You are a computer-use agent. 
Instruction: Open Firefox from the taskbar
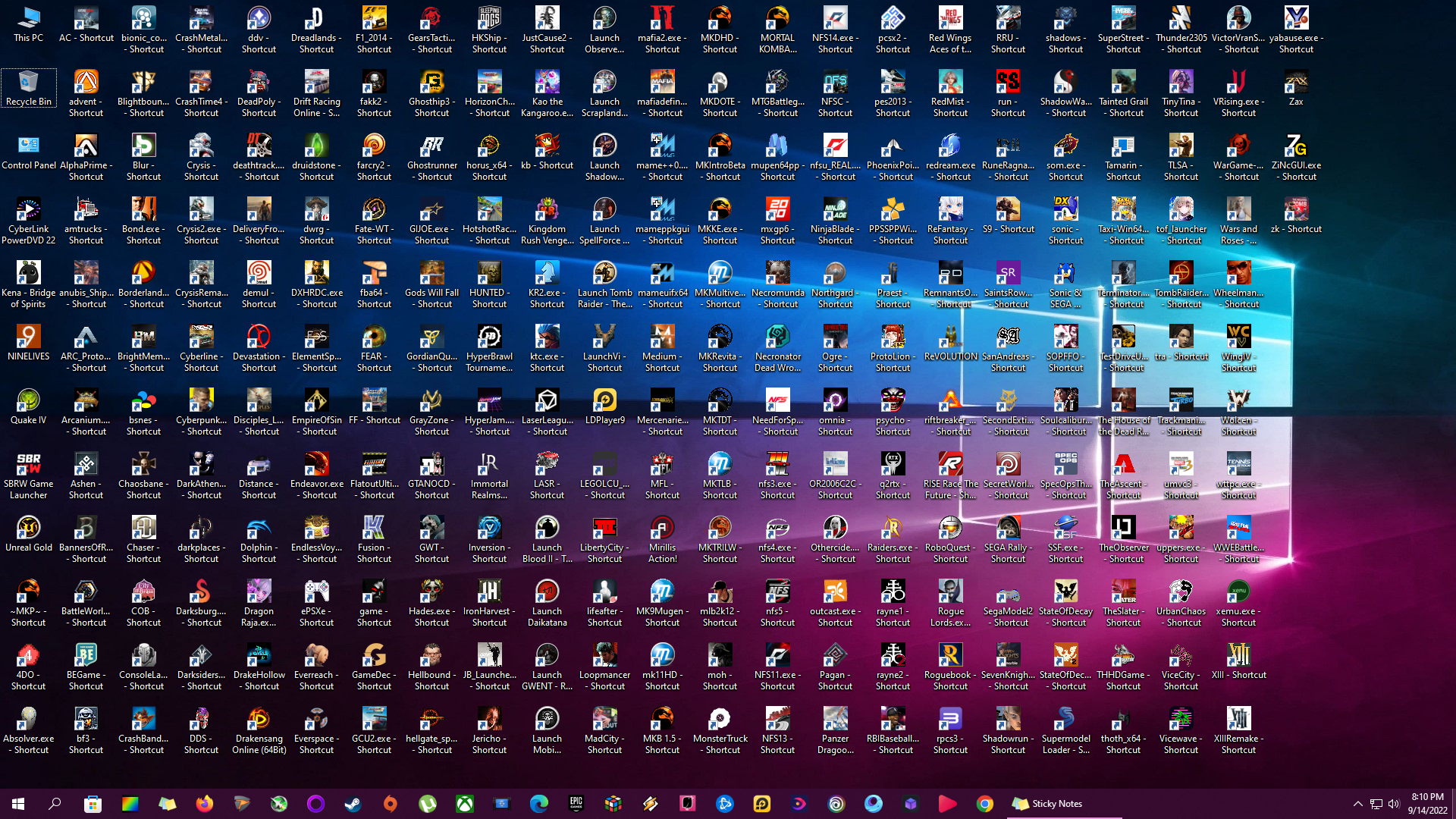[x=205, y=804]
